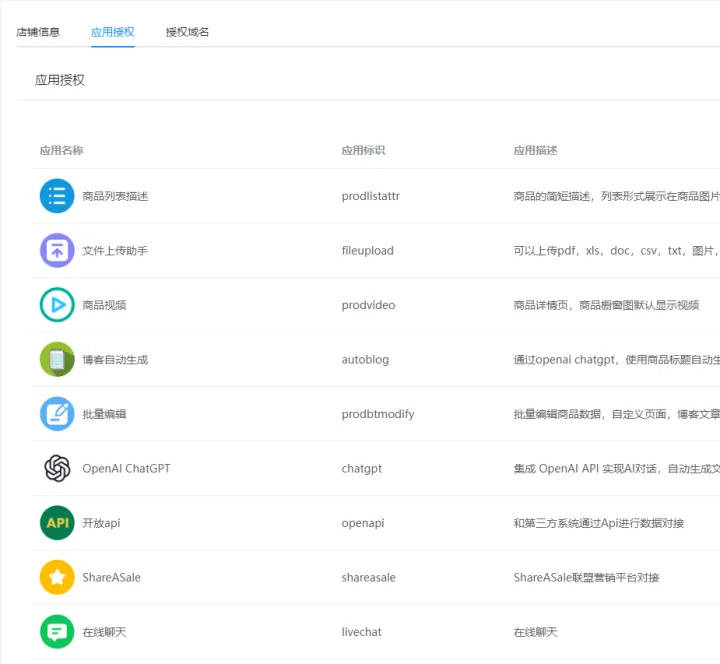
Task: Click the 商品列表描述 app name
Action: pyautogui.click(x=115, y=196)
